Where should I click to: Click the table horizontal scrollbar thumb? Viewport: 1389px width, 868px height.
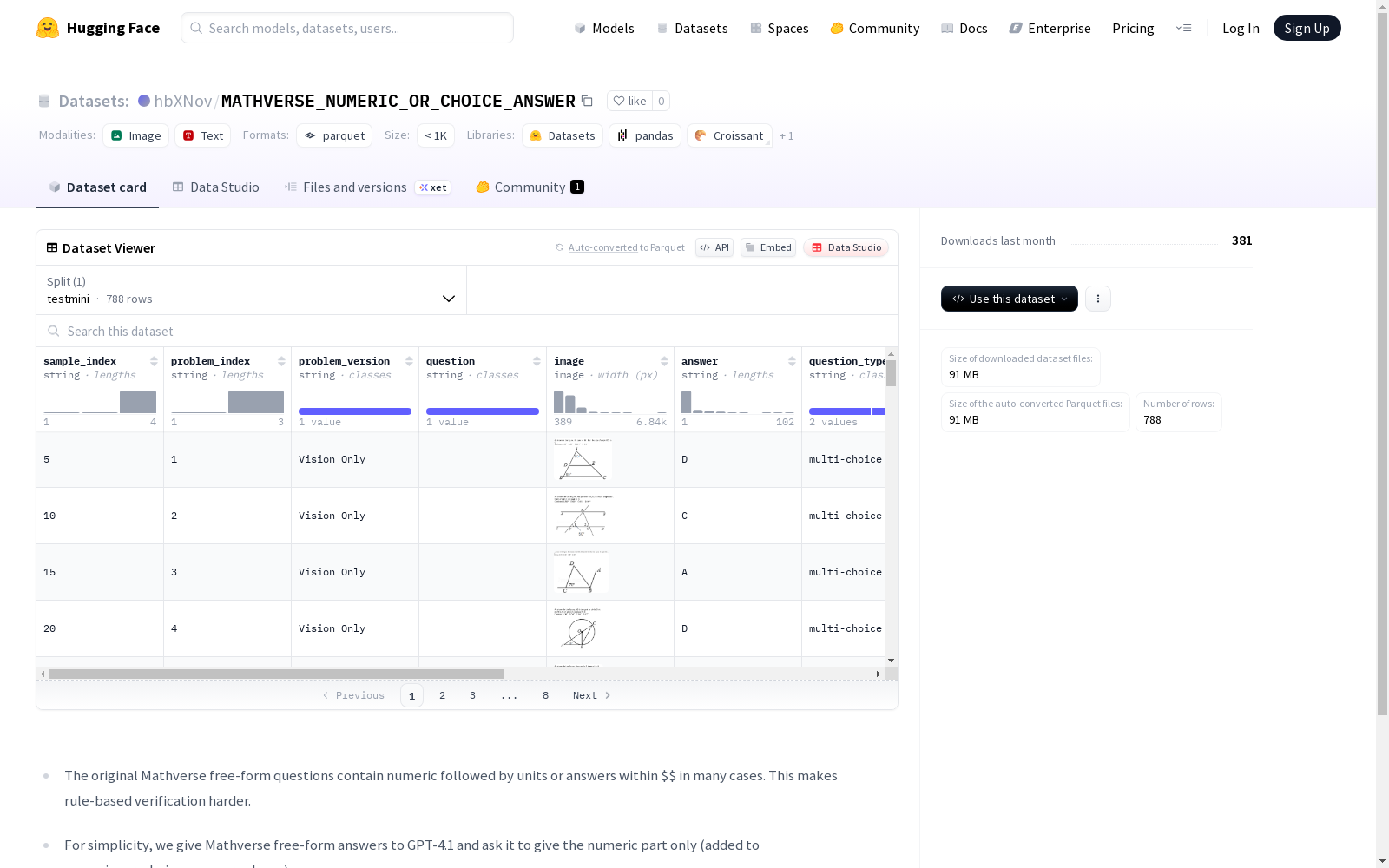(276, 674)
